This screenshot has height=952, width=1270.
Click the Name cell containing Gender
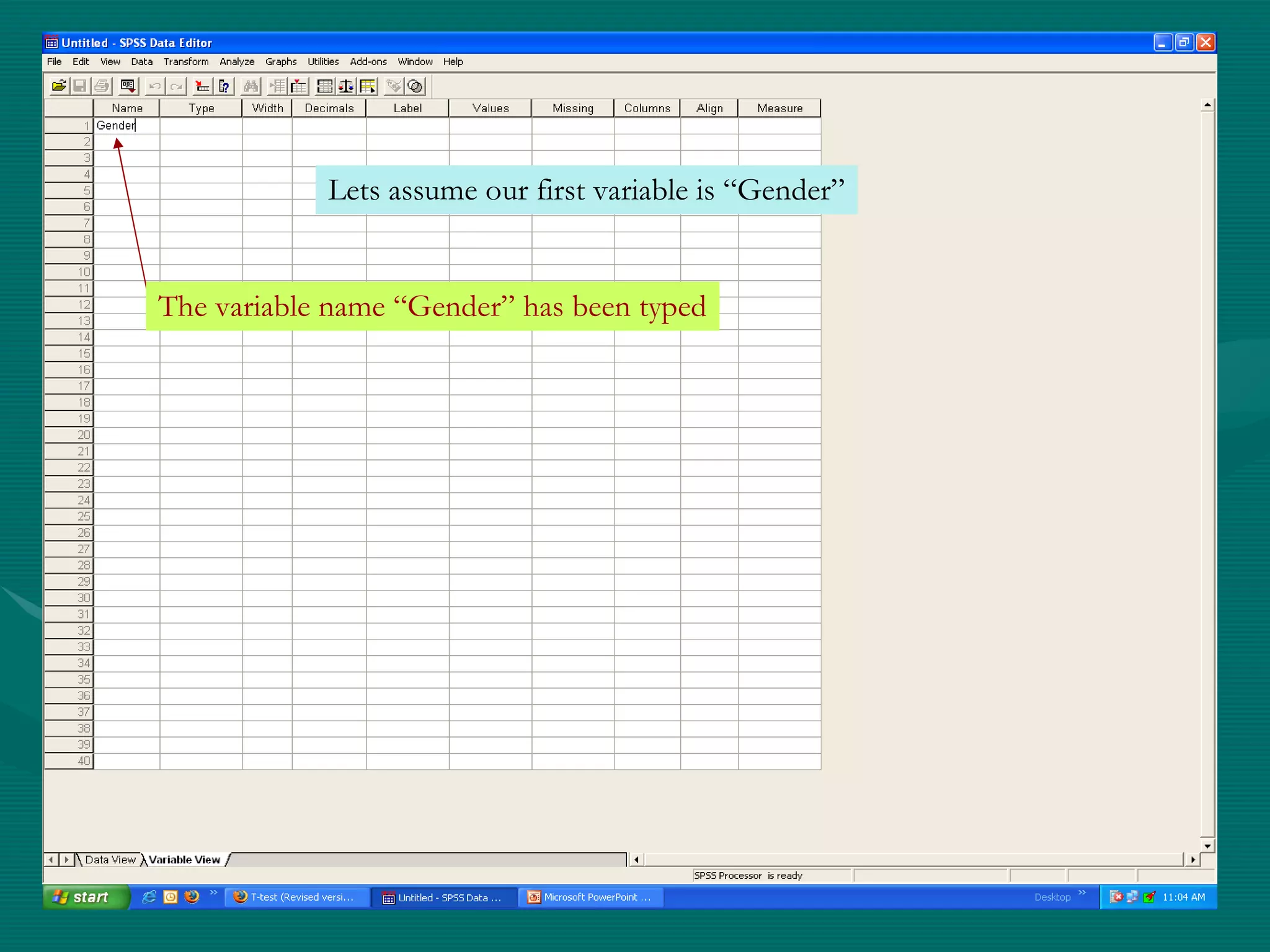pos(127,125)
